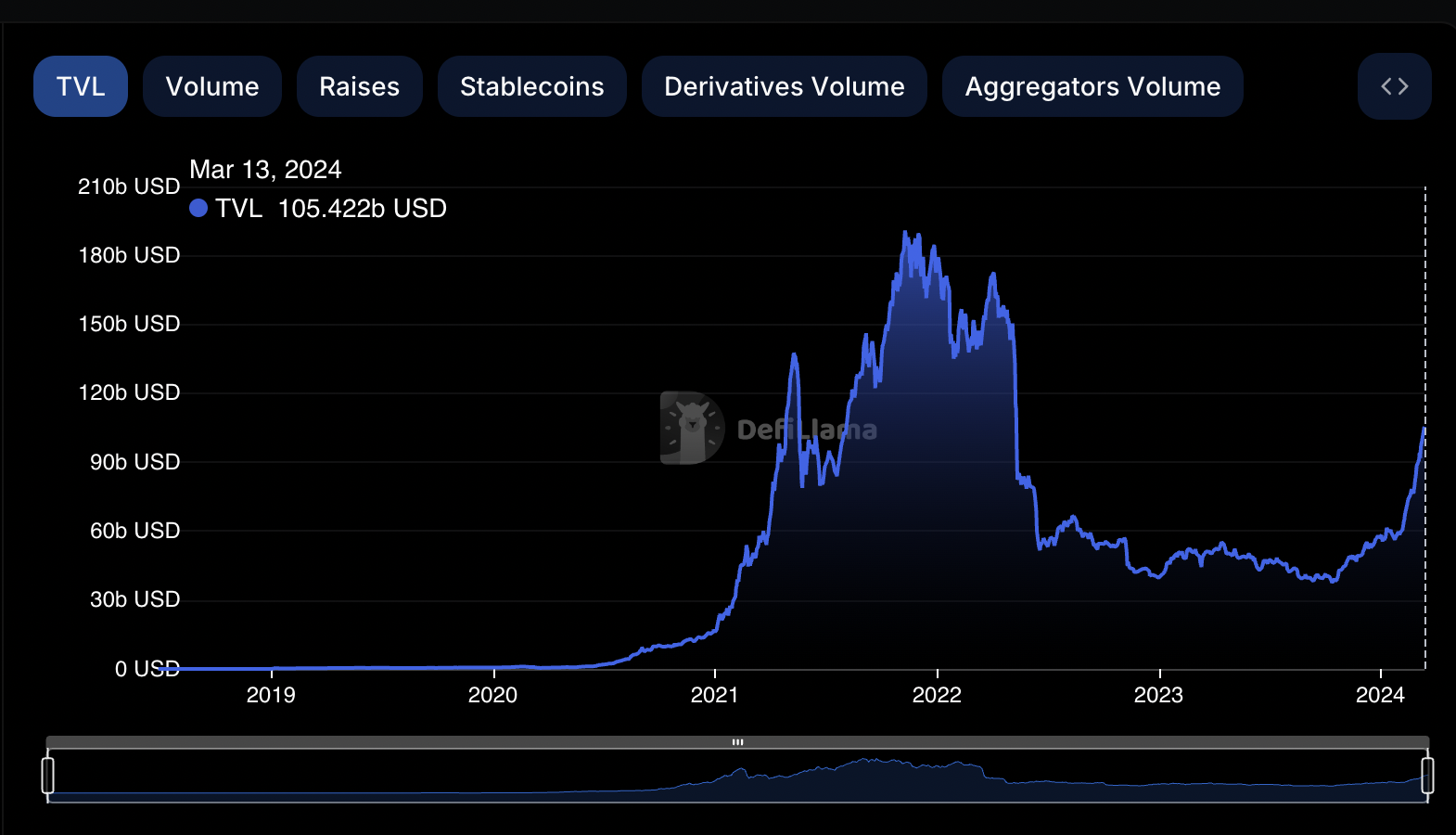Click the 210b USD axis label
1456x835 pixels.
click(129, 186)
